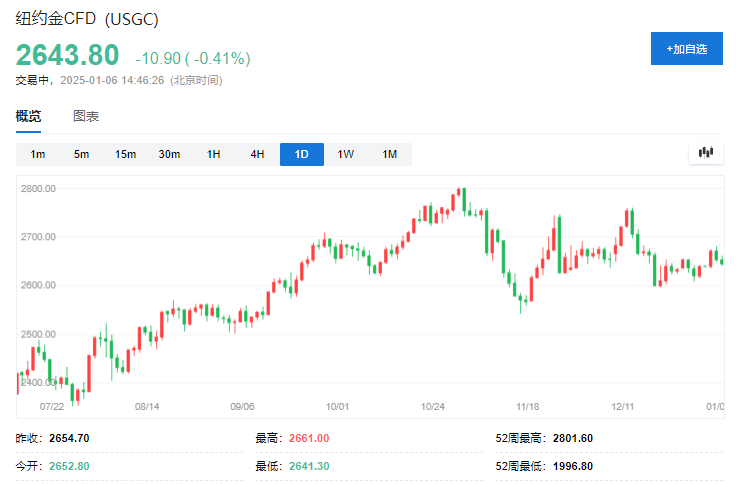Switch chart to 4H interval

tap(257, 154)
